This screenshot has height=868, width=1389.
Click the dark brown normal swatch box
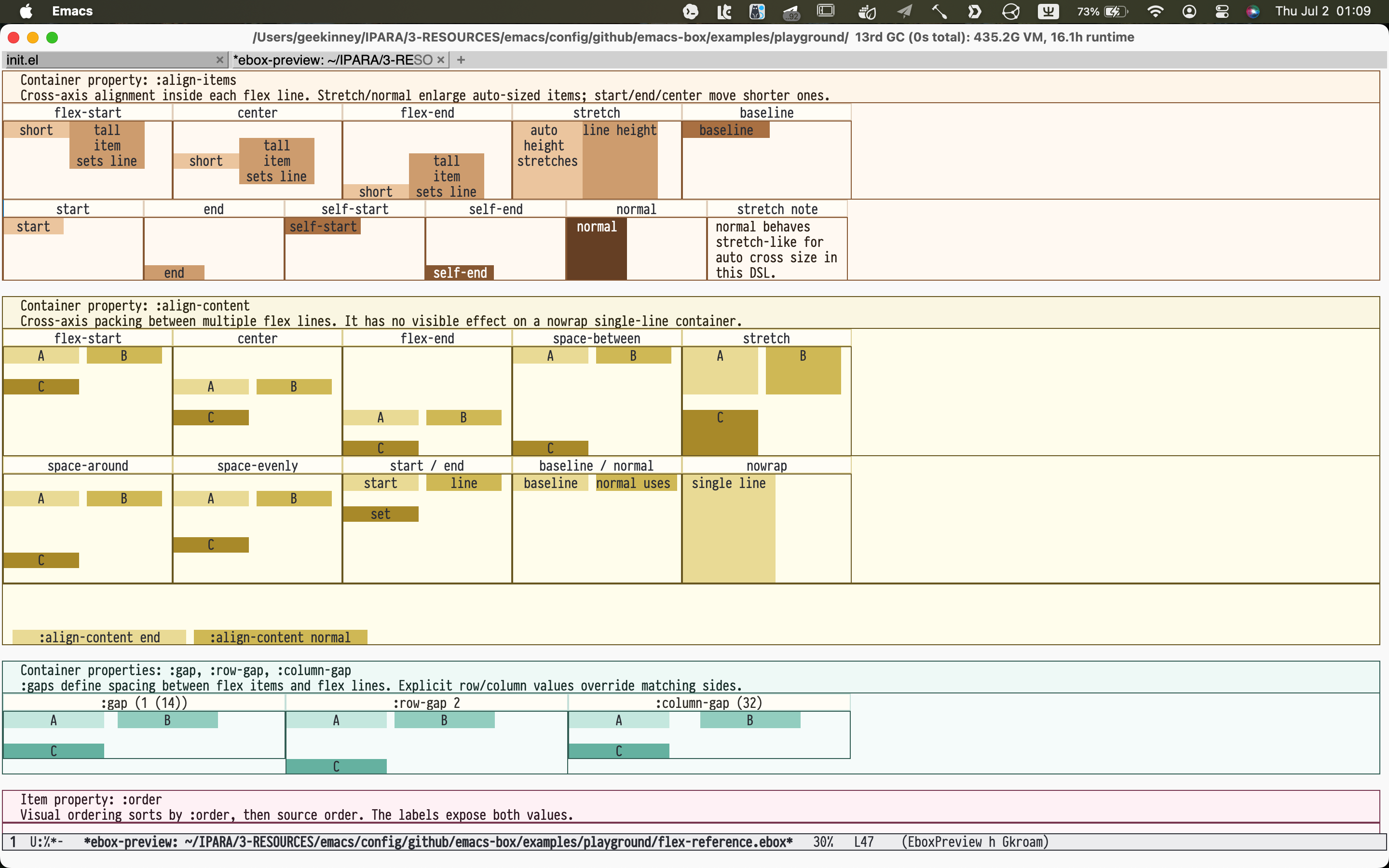point(596,249)
